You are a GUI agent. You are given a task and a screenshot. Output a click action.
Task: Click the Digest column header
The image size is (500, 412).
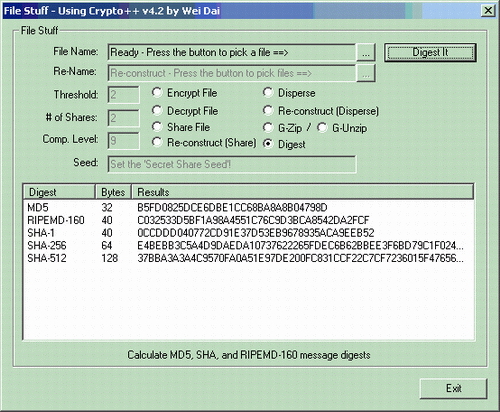coord(60,192)
